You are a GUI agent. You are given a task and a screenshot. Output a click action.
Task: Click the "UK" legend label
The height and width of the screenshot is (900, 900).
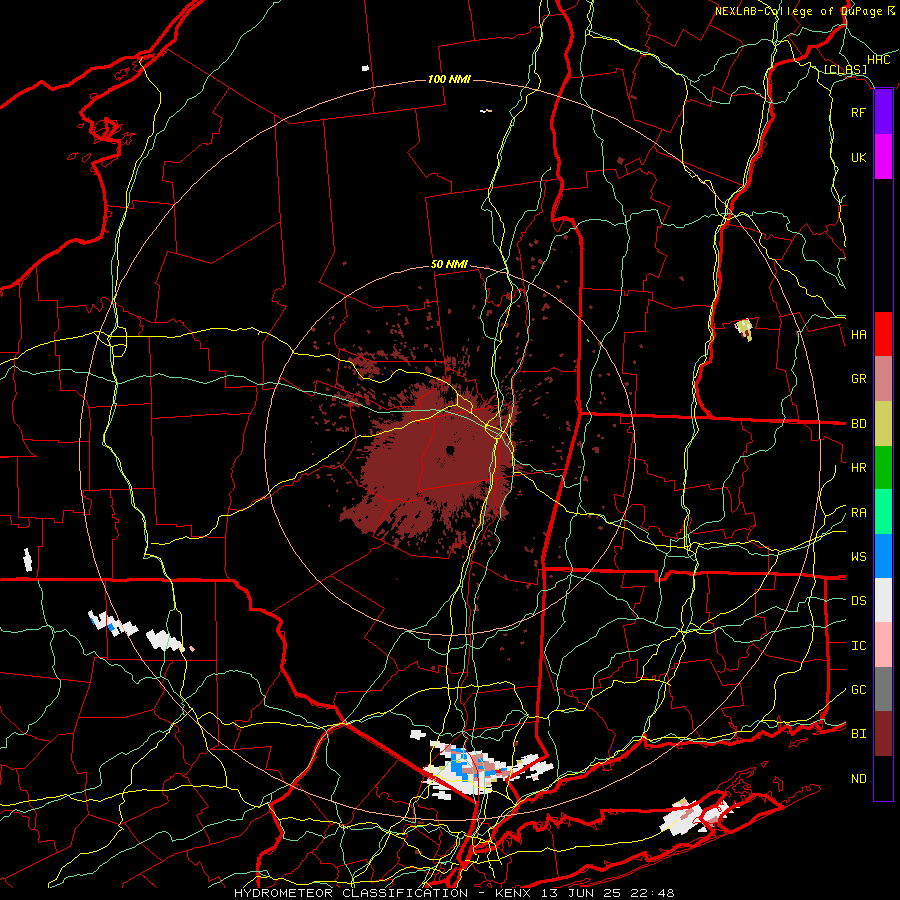click(x=858, y=157)
